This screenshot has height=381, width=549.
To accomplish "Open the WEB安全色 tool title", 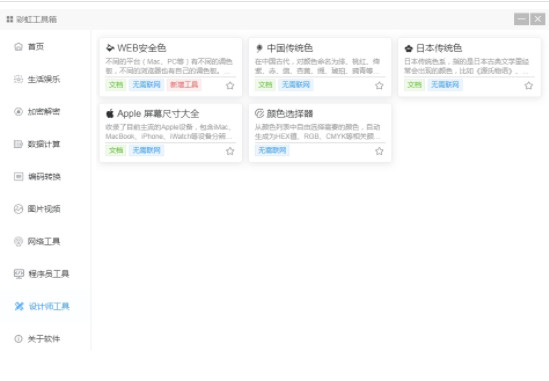I will pos(141,48).
